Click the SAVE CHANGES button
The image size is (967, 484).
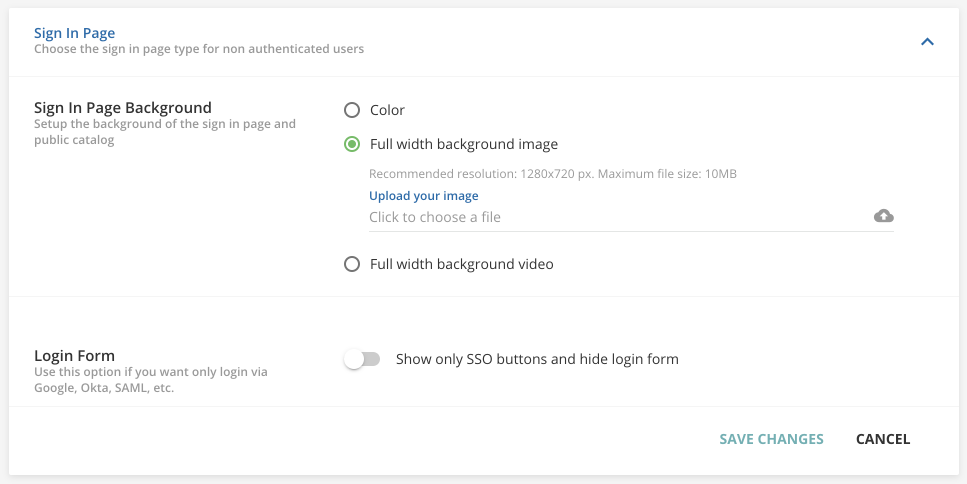click(771, 439)
